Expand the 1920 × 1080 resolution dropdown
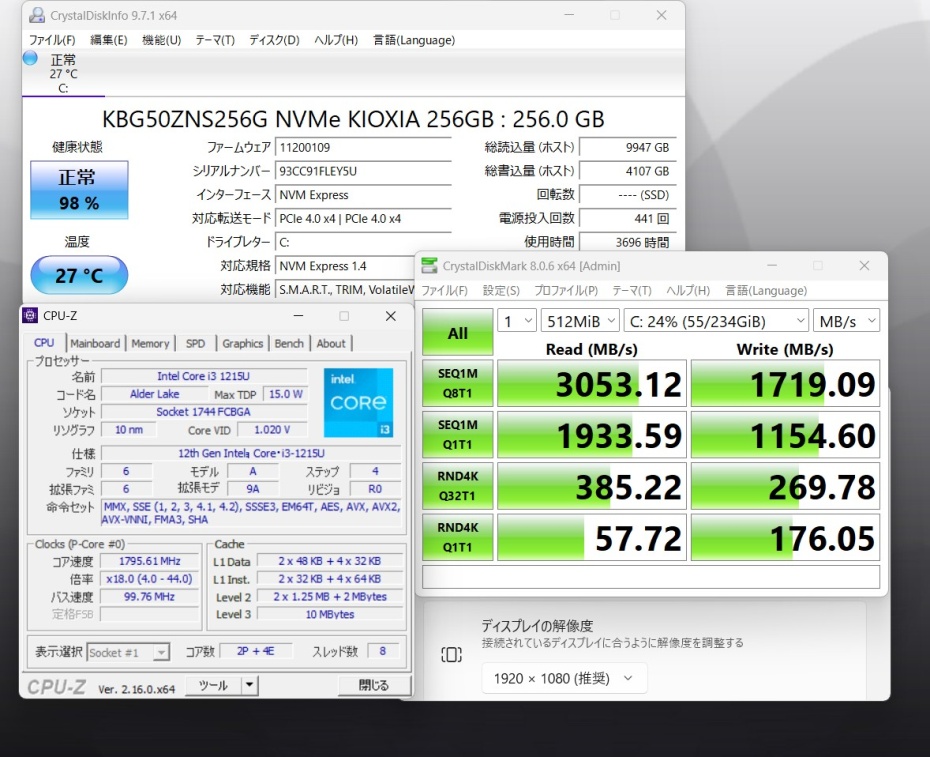Screen dimensions: 930x757 [x=564, y=679]
